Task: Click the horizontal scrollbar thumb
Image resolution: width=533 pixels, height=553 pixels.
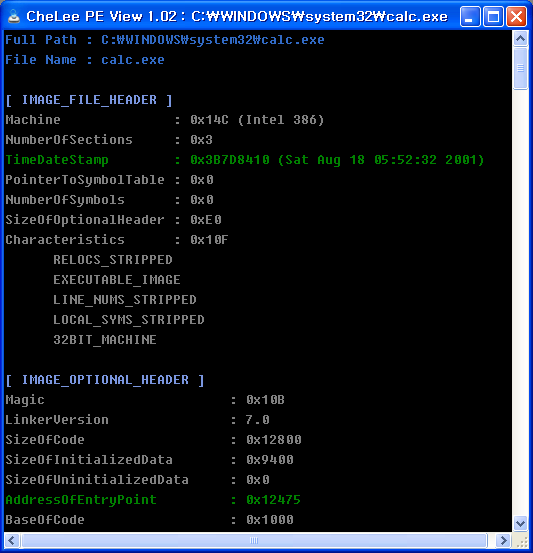Action: click(254, 540)
